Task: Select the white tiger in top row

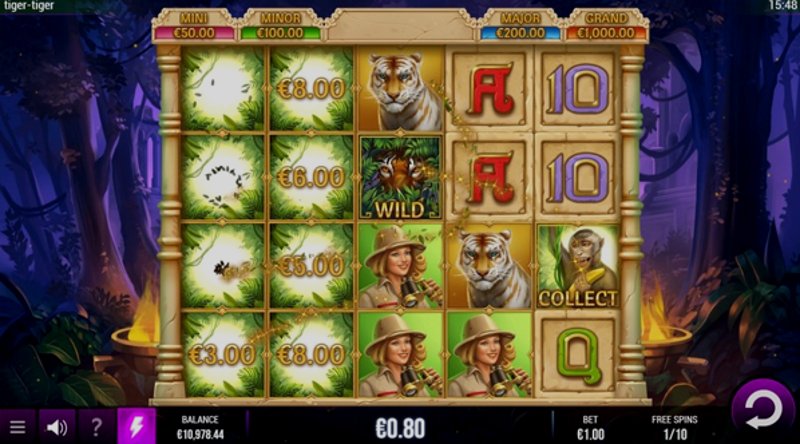Action: [x=399, y=89]
